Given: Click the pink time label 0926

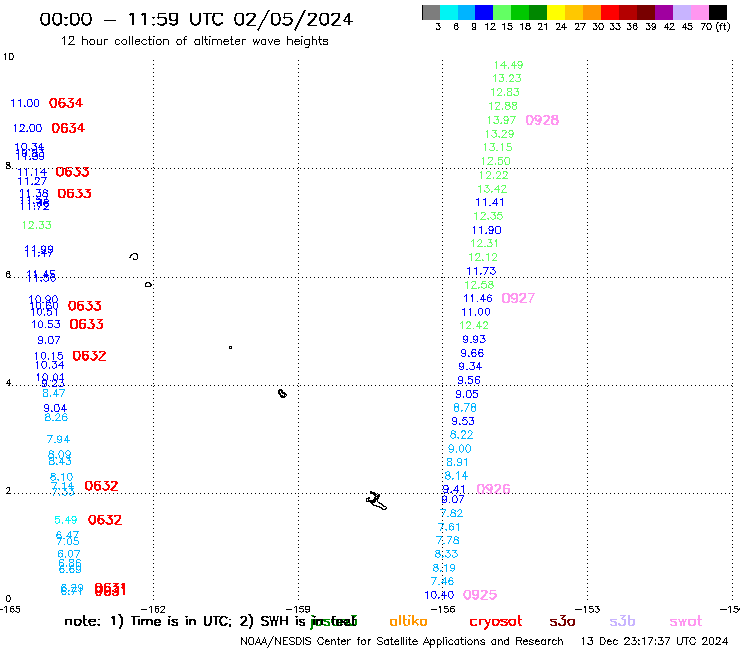Looking at the screenshot, I should (494, 489).
